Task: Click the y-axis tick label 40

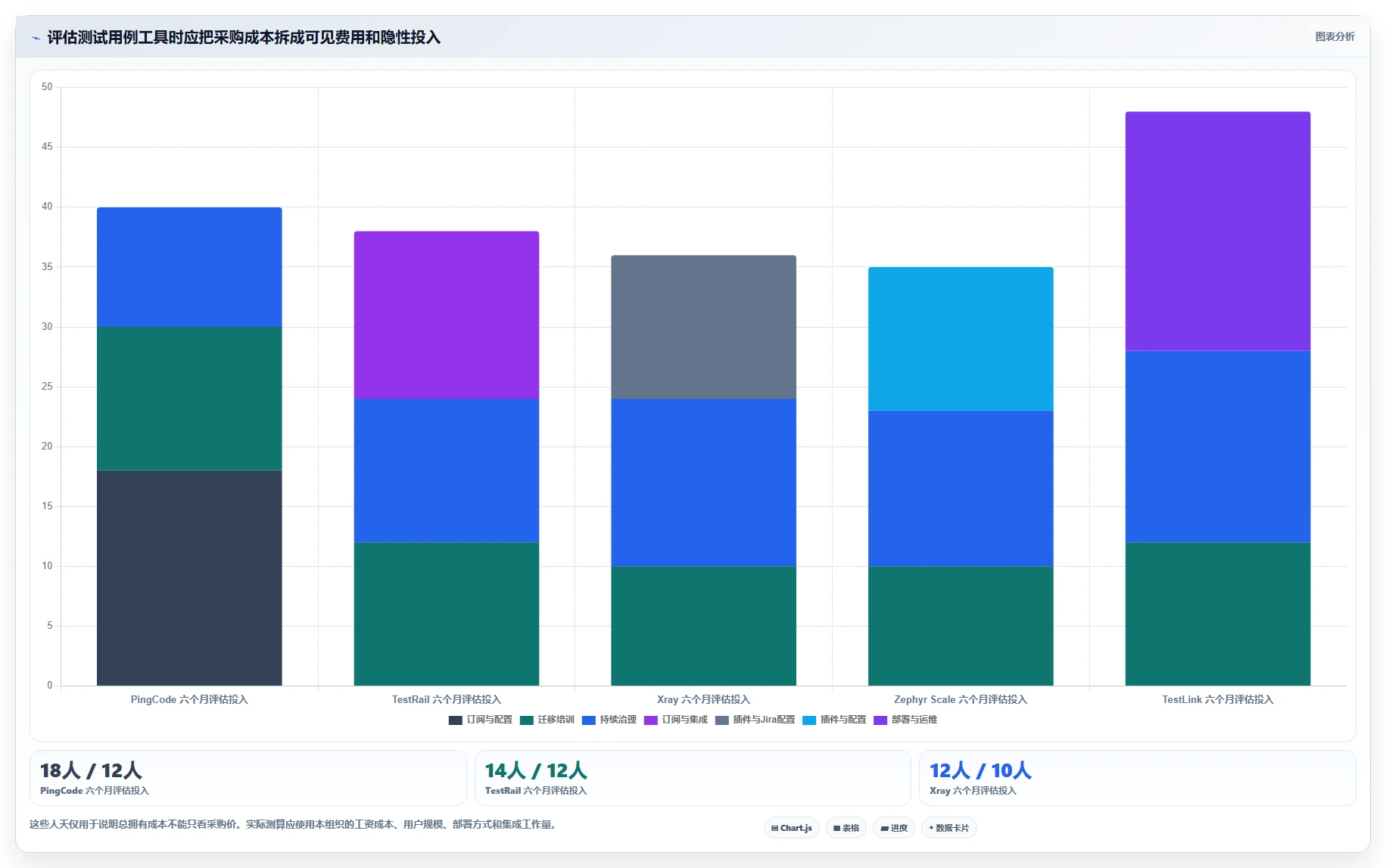Action: point(47,207)
